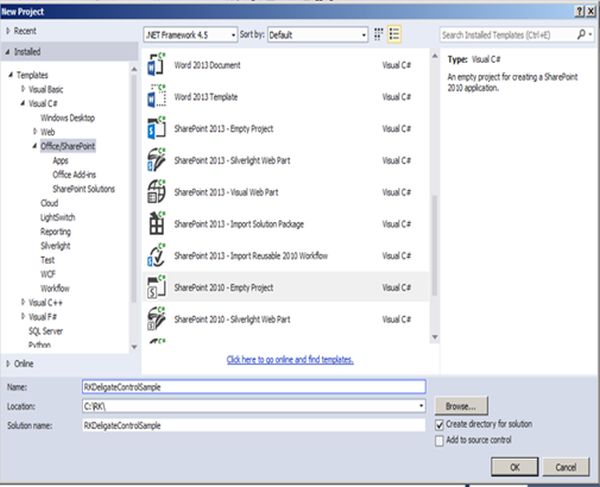The height and width of the screenshot is (487, 600).
Task: Select the SharePoint 2013 - Visual Web Part name
Action: [226, 192]
